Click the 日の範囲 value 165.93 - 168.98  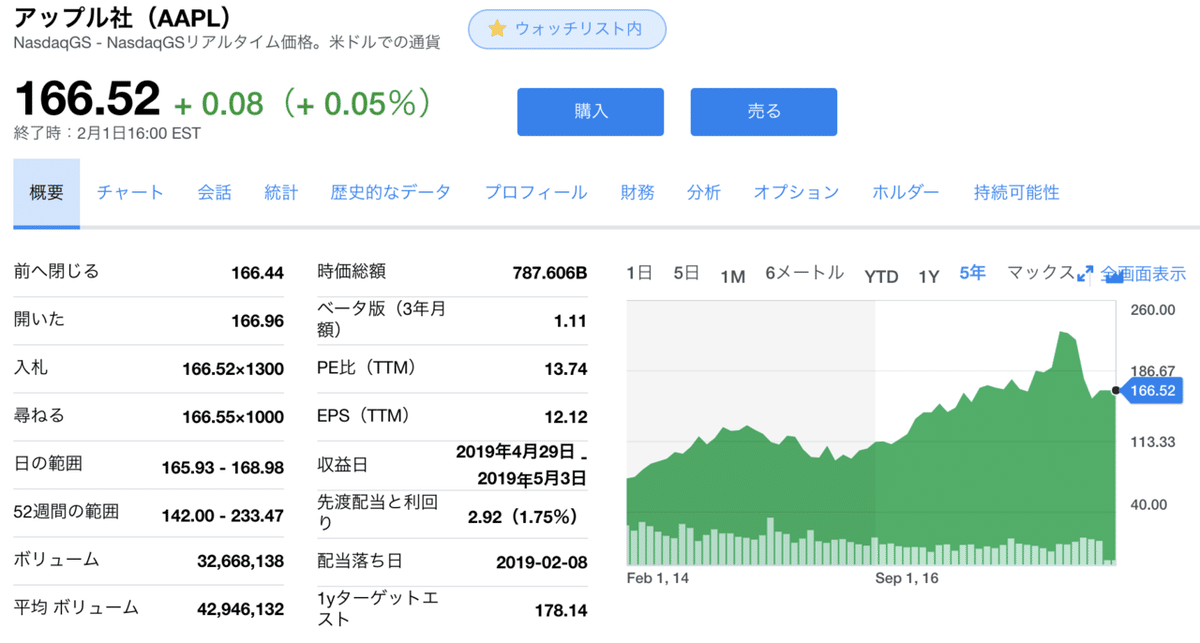(x=223, y=467)
